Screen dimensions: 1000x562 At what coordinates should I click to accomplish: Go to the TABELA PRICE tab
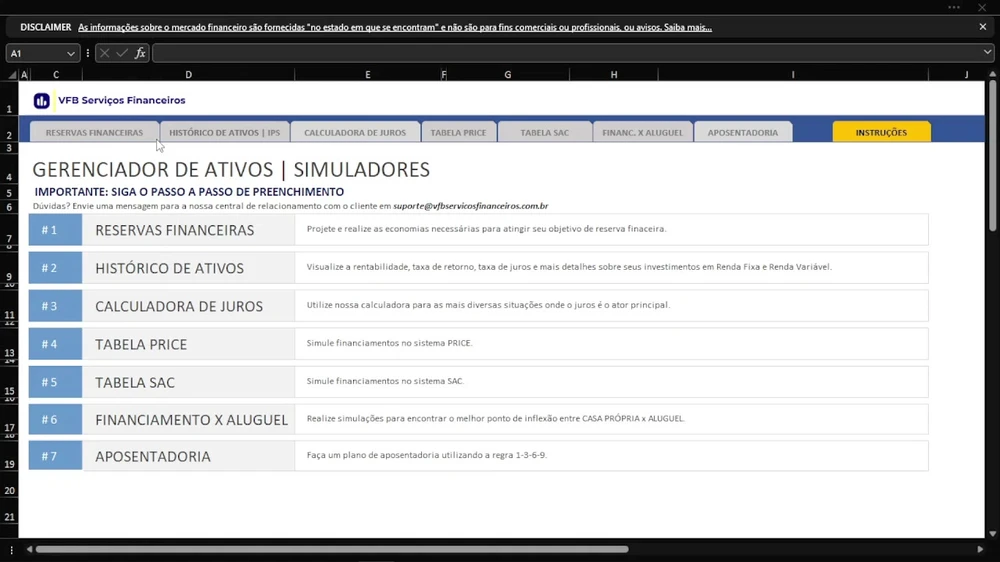(459, 132)
